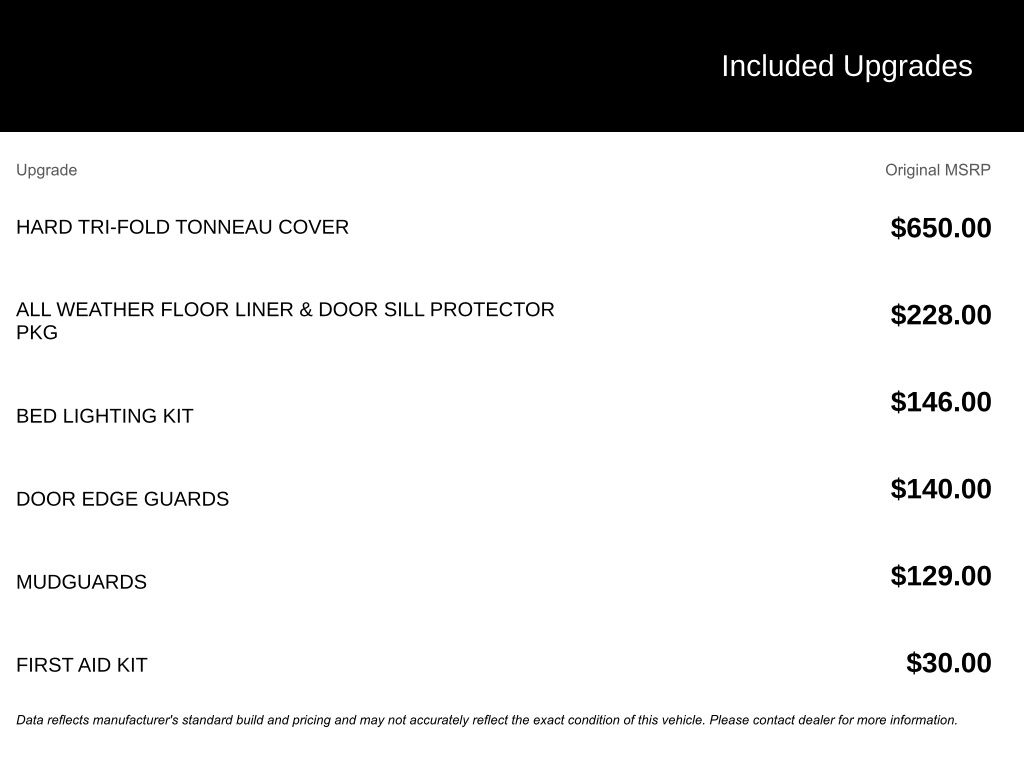Select the BED LIGHTING KIT item
Screen dimensions: 1024x768
(x=104, y=415)
